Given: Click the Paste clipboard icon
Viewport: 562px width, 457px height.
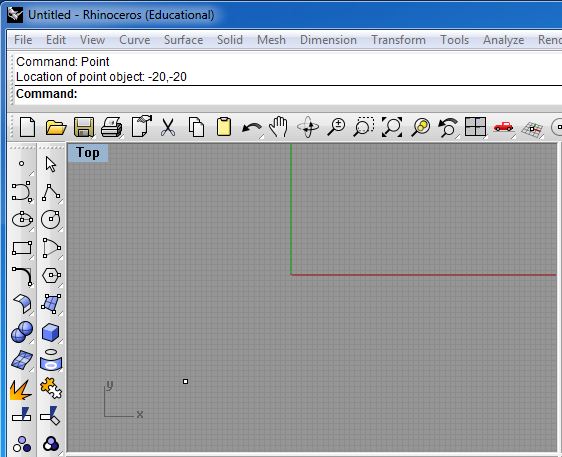Looking at the screenshot, I should 224,127.
